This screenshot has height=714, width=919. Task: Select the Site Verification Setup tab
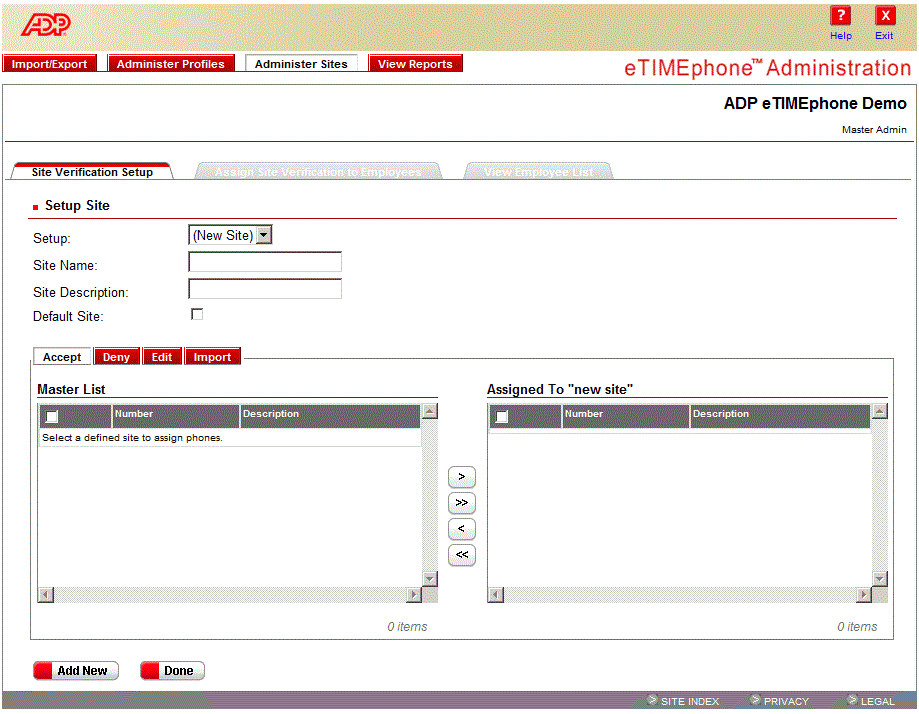(92, 171)
